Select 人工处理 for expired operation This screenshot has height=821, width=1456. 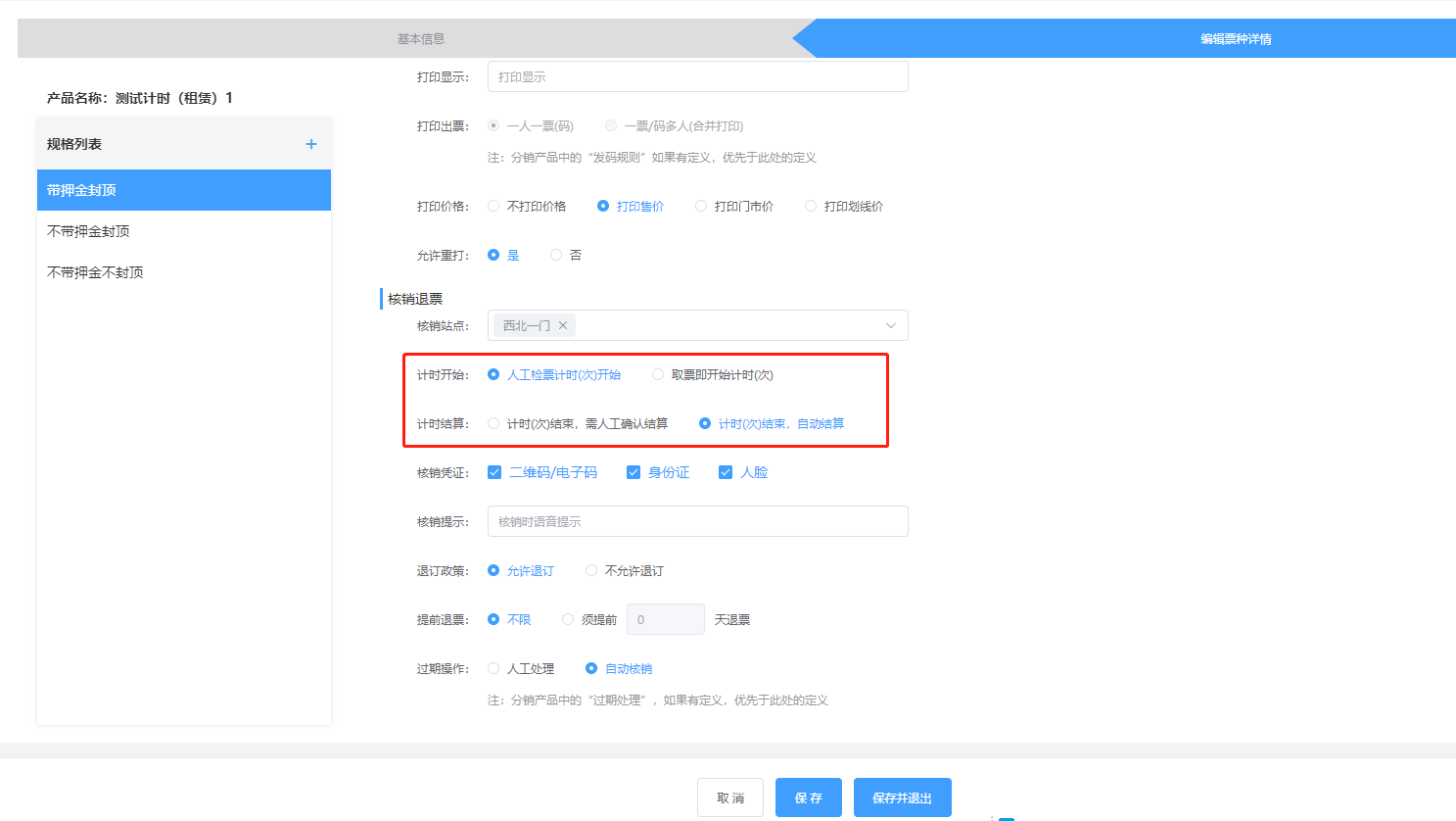[493, 668]
